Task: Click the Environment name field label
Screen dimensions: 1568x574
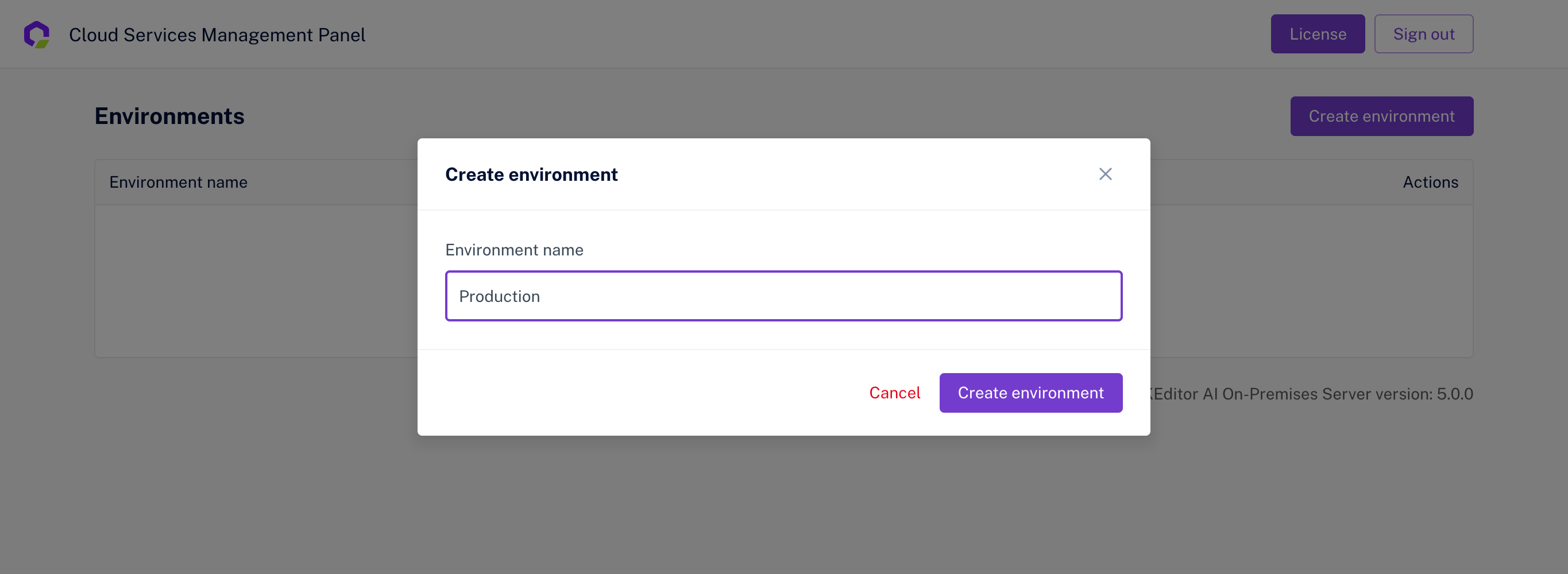Action: tap(515, 249)
